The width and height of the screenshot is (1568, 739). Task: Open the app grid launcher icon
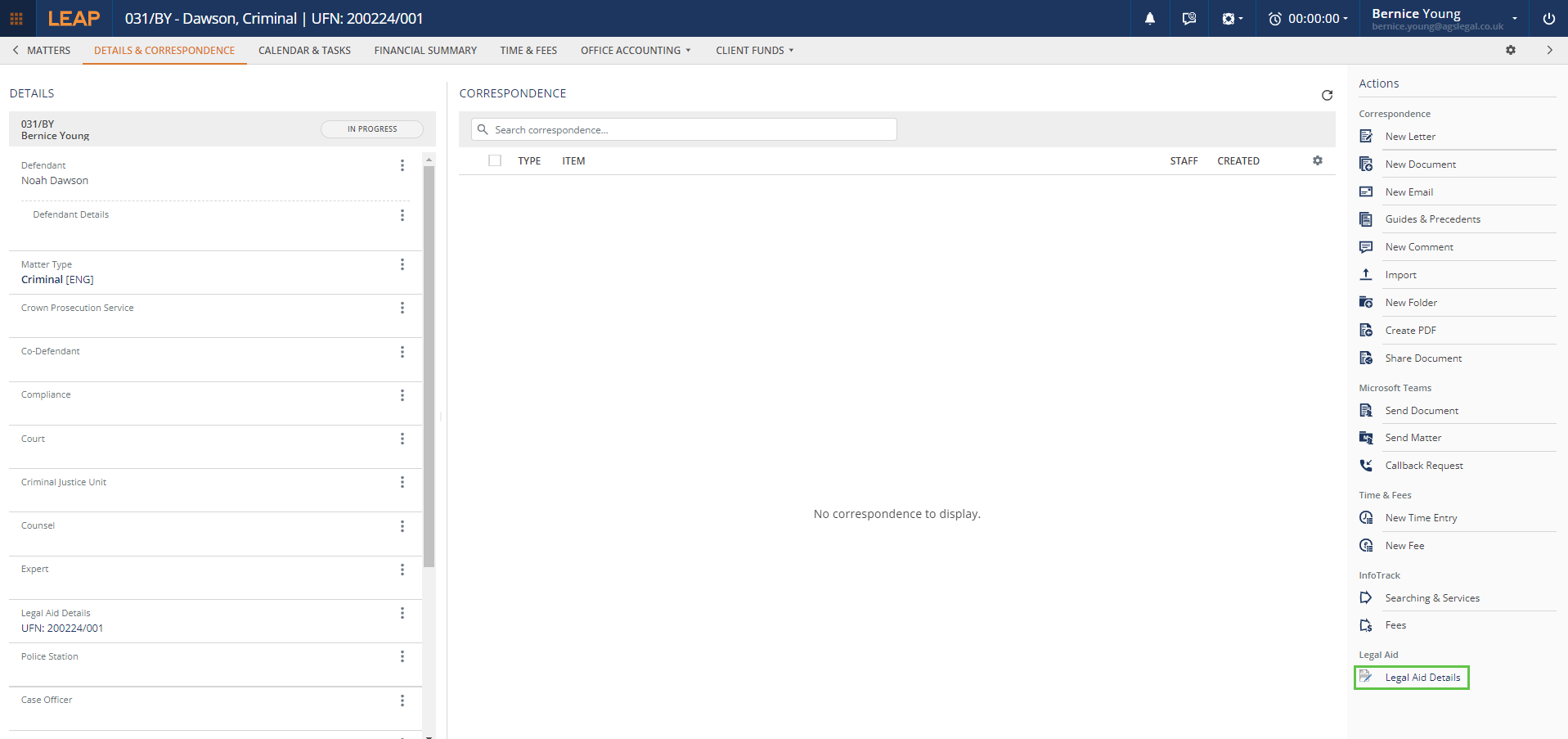[x=16, y=18]
